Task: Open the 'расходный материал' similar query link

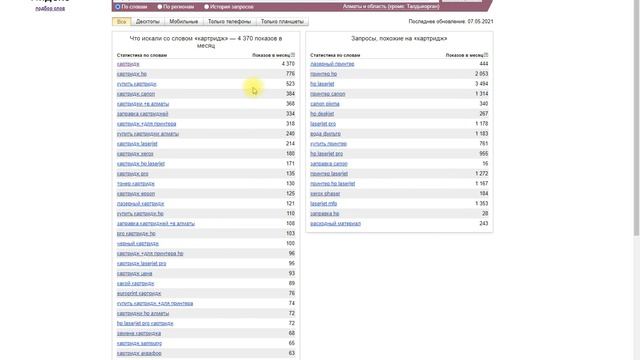Action: coord(336,224)
